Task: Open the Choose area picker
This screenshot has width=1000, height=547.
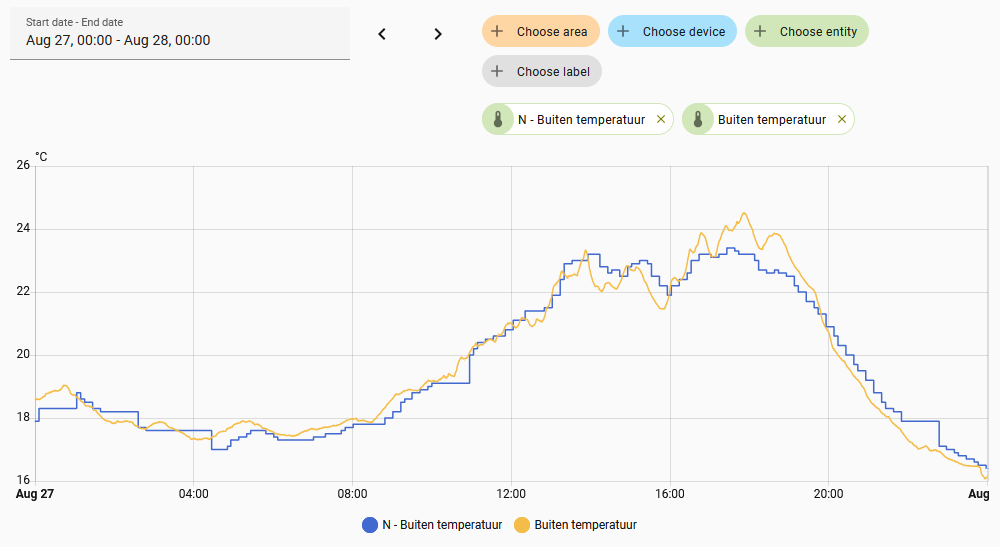Action: pos(552,32)
